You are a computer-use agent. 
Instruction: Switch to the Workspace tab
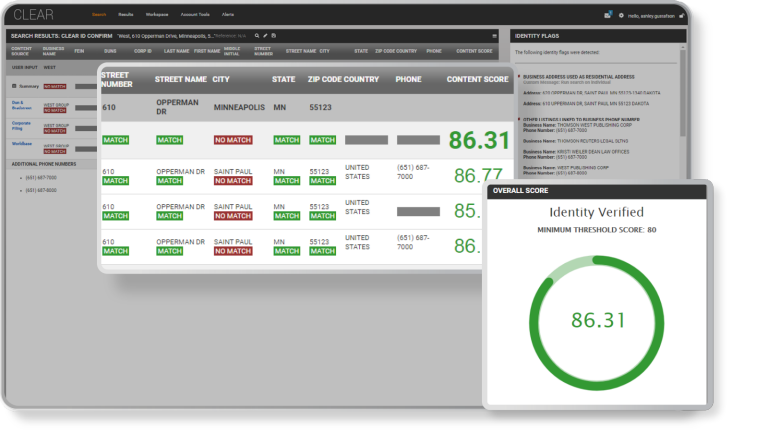(157, 15)
